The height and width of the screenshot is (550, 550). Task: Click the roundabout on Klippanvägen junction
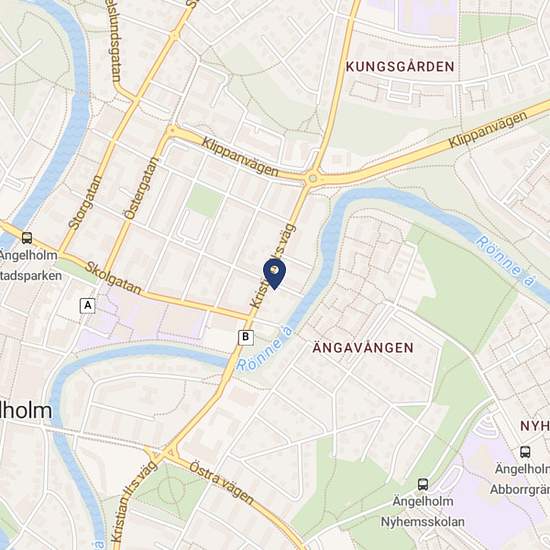[x=313, y=179]
